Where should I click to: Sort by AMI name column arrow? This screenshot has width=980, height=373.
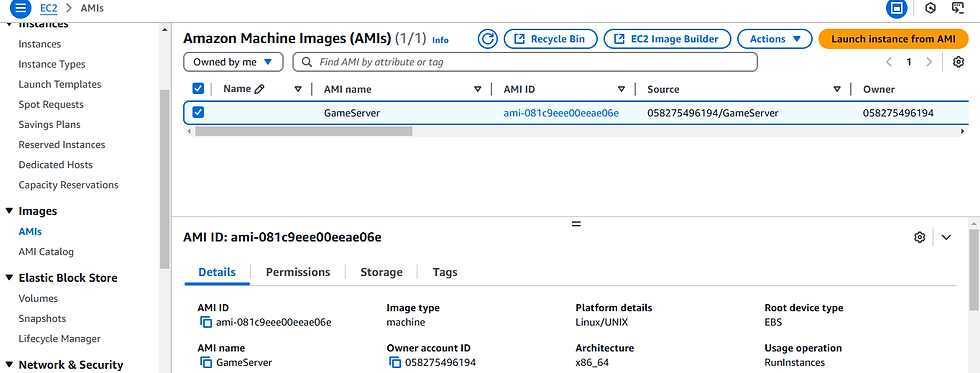click(x=478, y=89)
